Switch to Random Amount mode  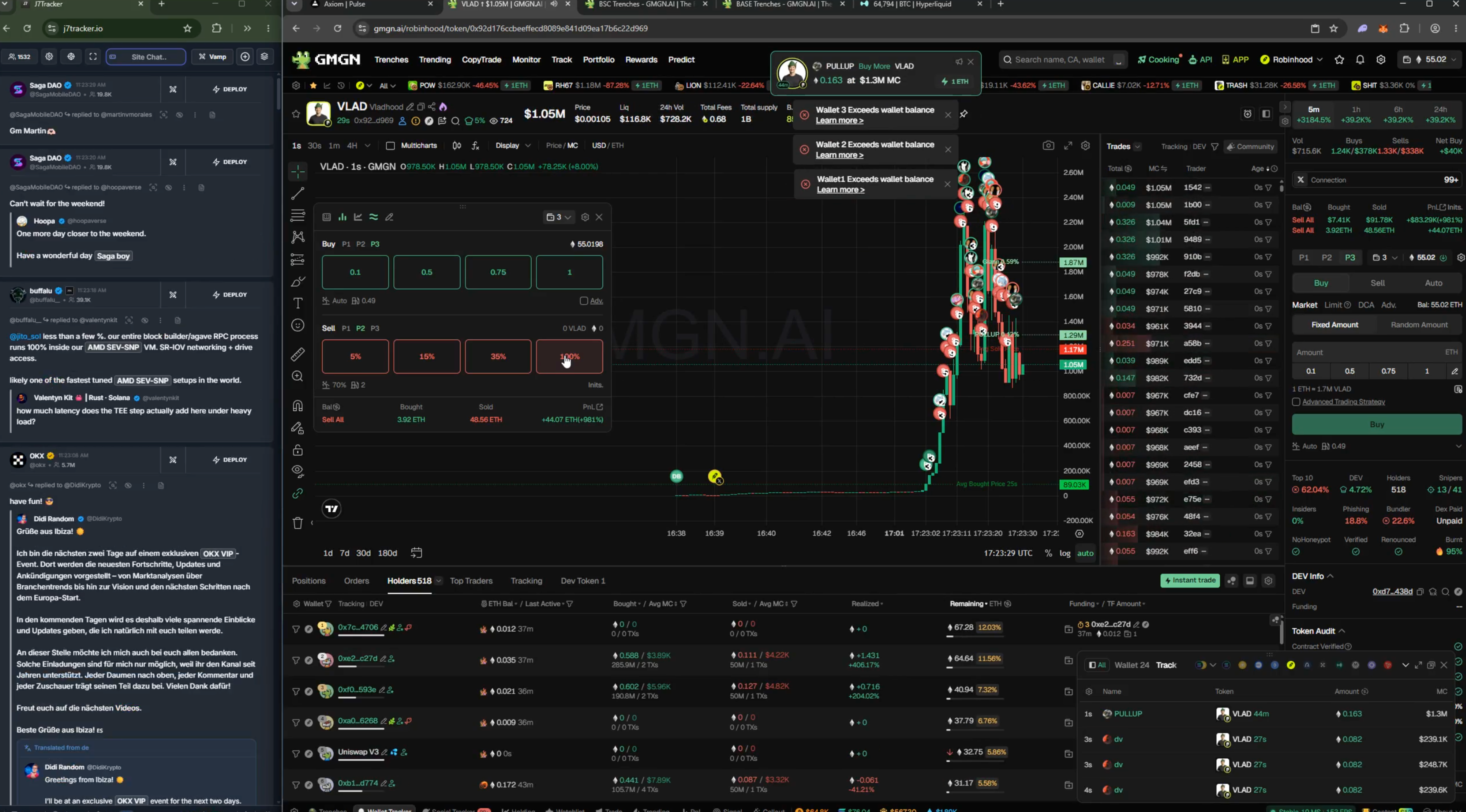point(1419,325)
